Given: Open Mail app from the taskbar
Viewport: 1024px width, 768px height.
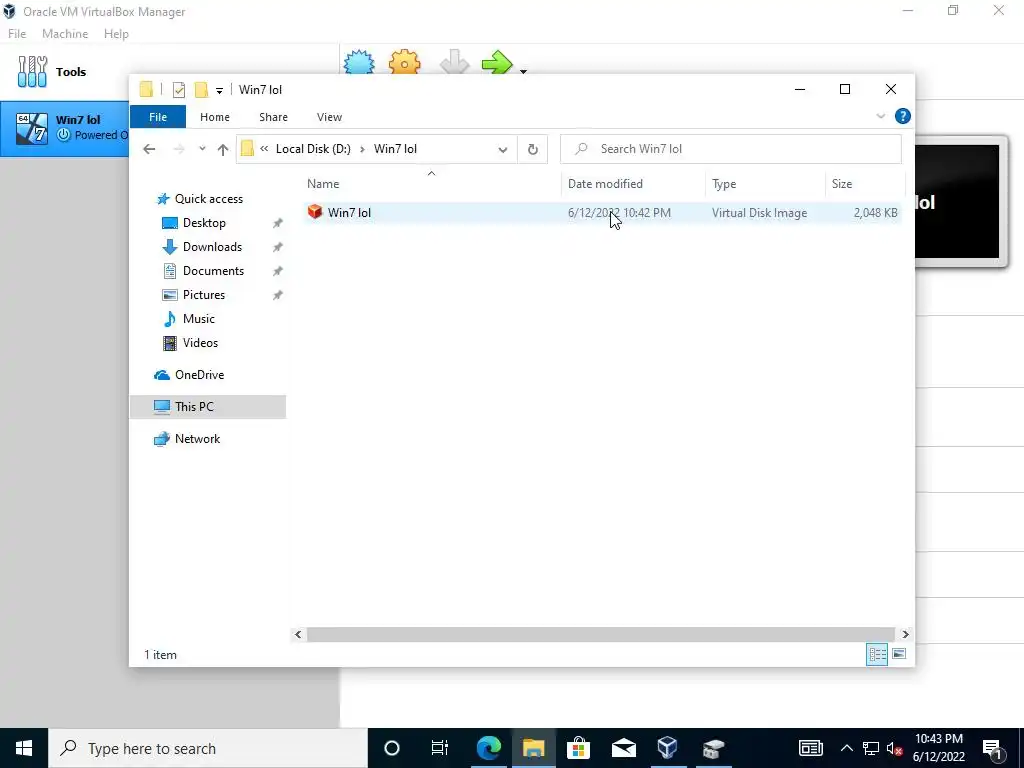Looking at the screenshot, I should click(624, 748).
